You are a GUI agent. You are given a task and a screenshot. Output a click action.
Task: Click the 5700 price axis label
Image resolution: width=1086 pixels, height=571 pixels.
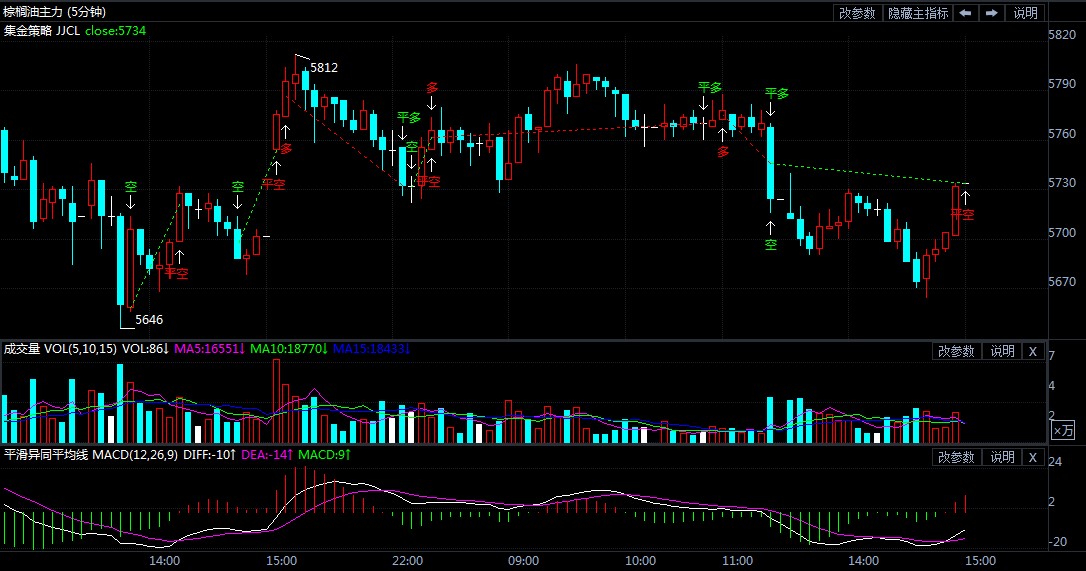tap(1062, 232)
